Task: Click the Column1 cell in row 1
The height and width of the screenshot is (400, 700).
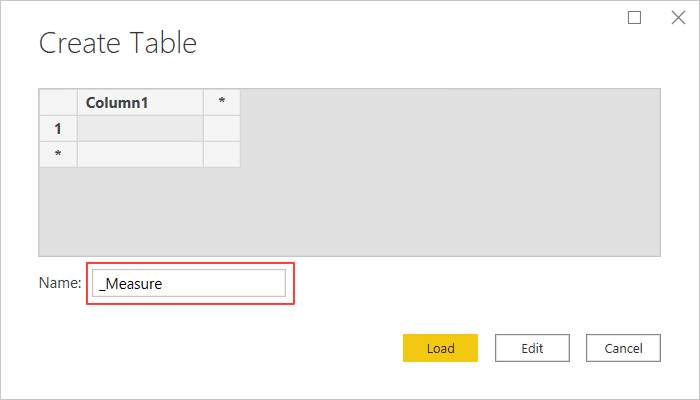Action: (x=140, y=128)
